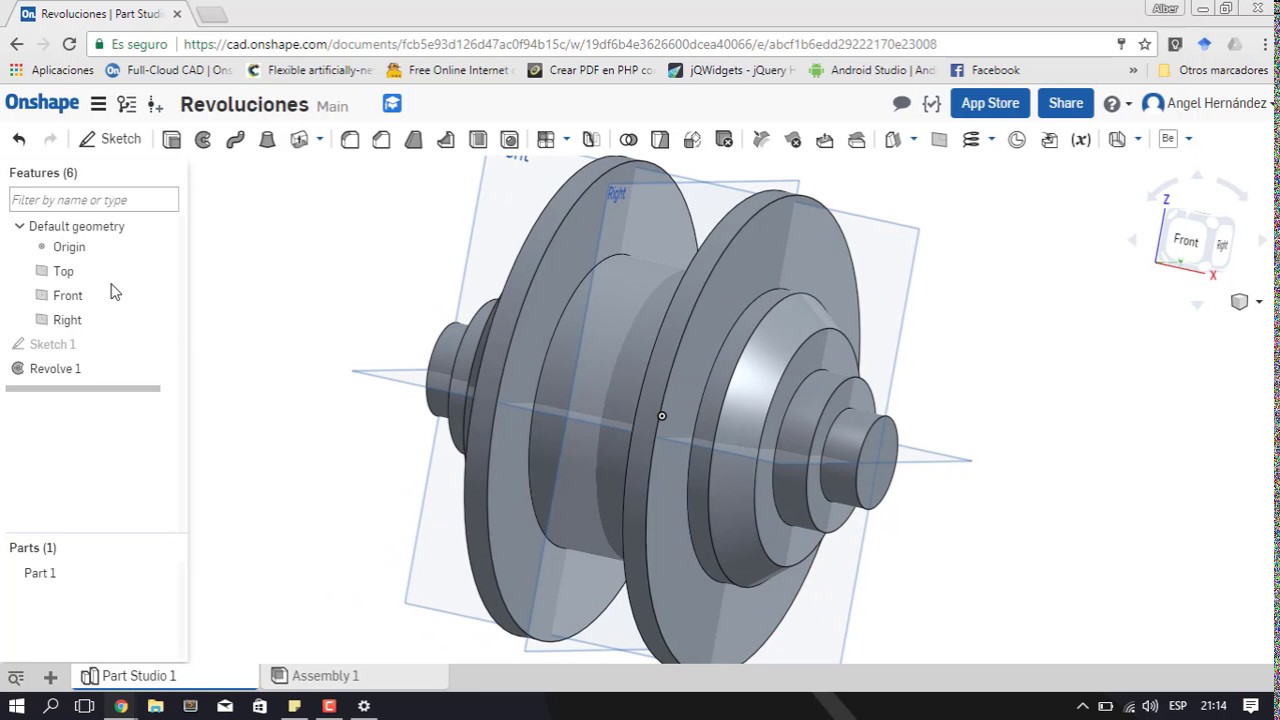Select the Replace face tool

pos(857,140)
